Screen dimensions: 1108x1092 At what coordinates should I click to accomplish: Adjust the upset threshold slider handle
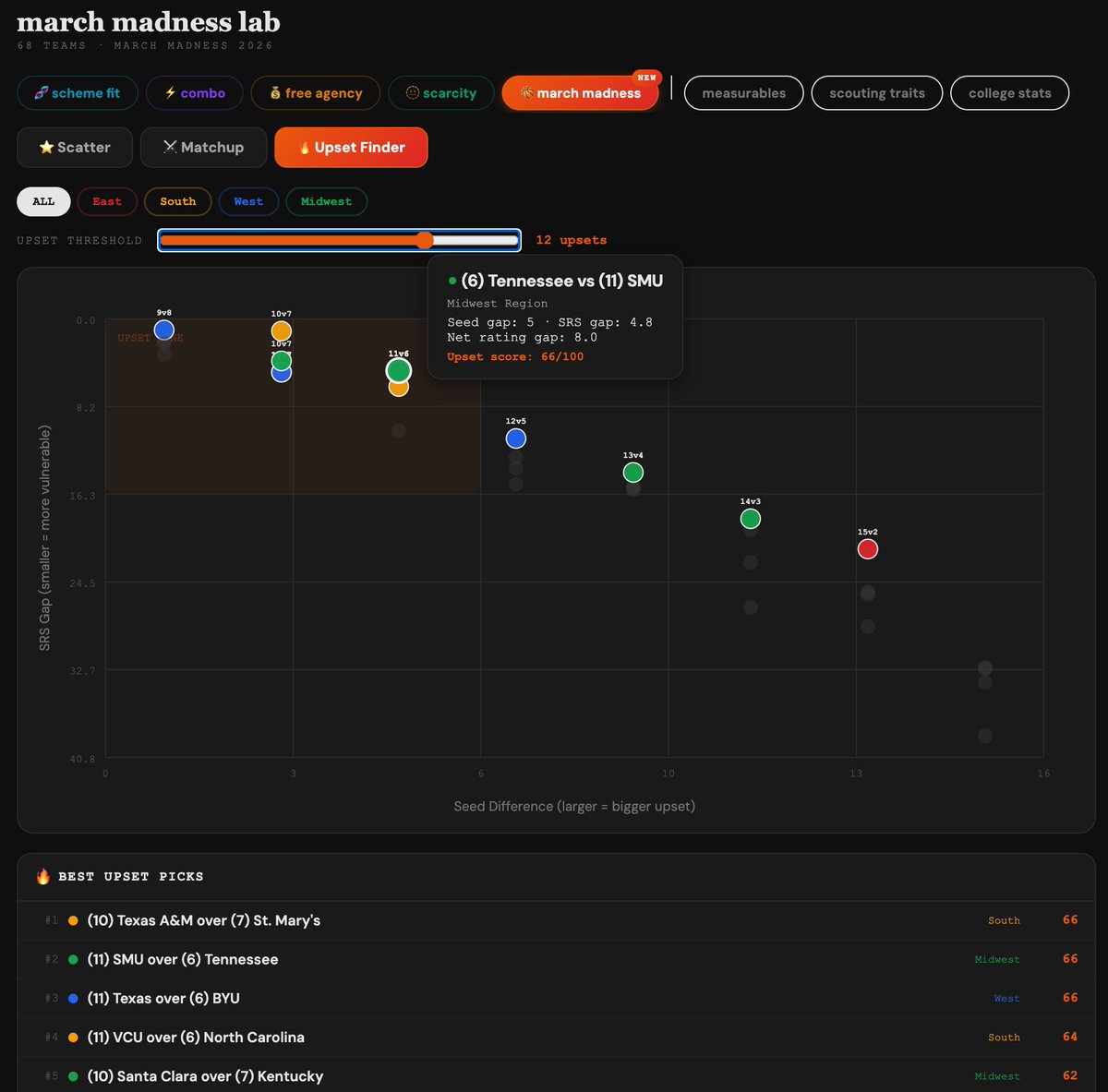tap(425, 240)
